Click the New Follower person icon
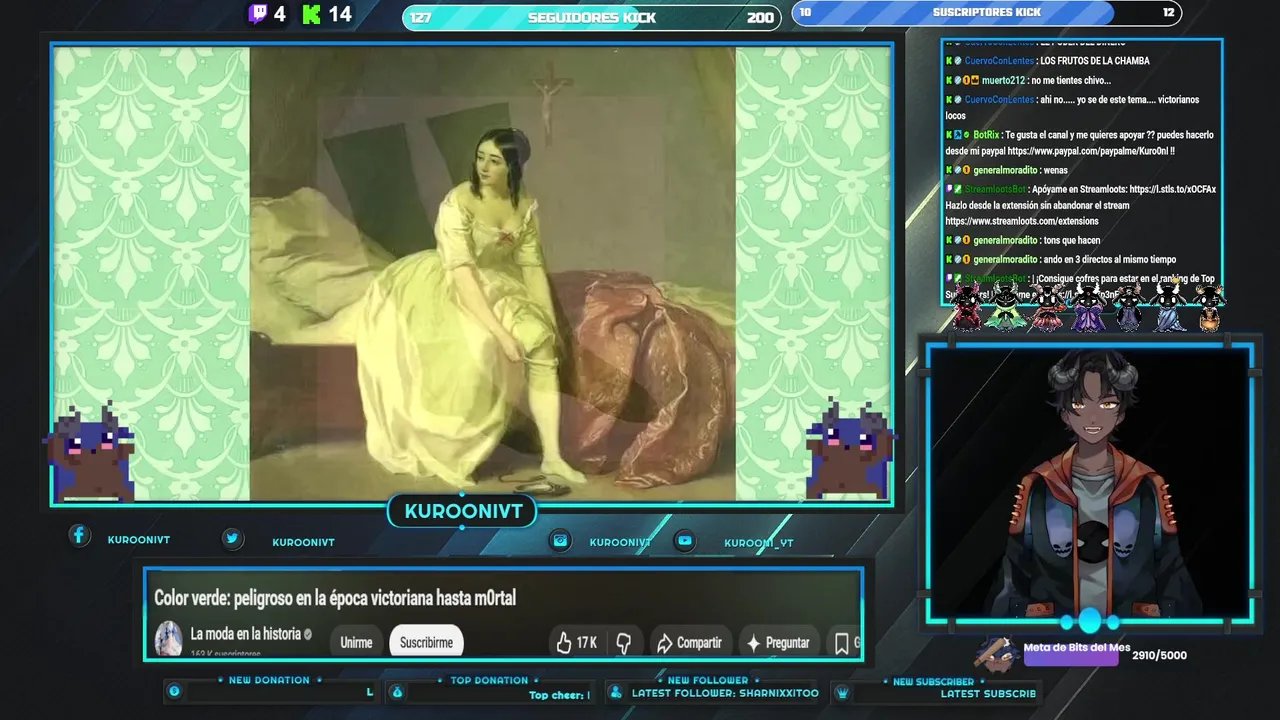 615,692
